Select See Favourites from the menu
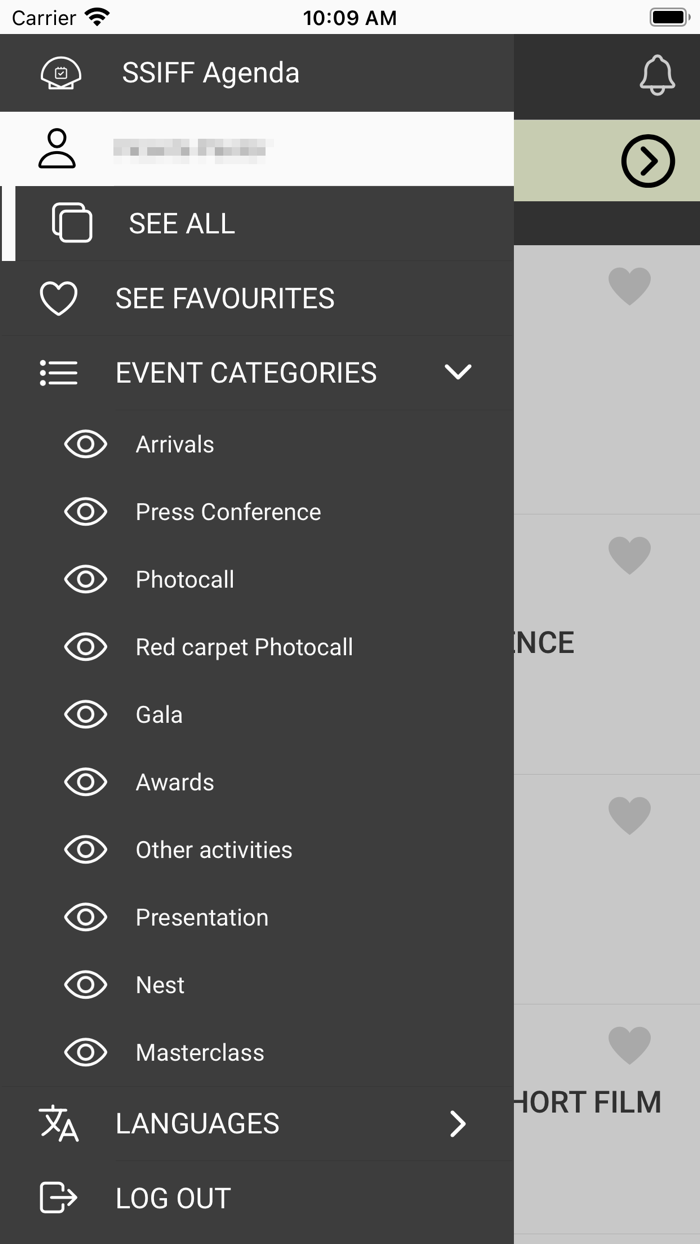Image resolution: width=700 pixels, height=1244 pixels. coord(224,298)
